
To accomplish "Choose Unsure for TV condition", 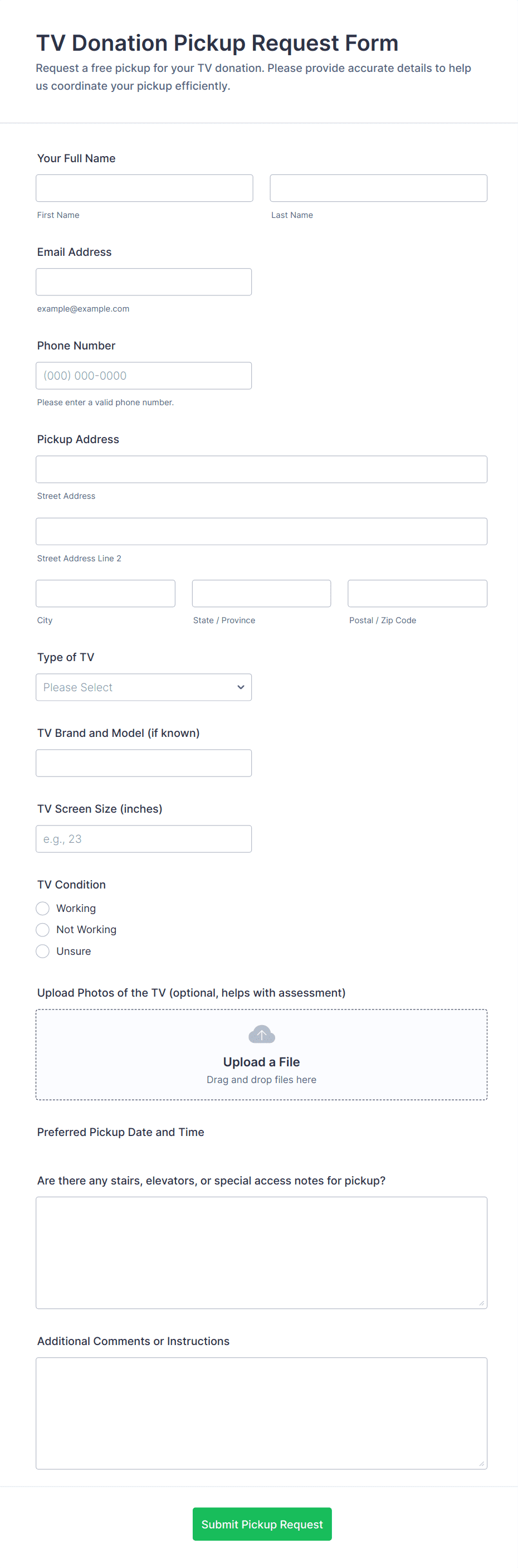I will click(x=42, y=951).
